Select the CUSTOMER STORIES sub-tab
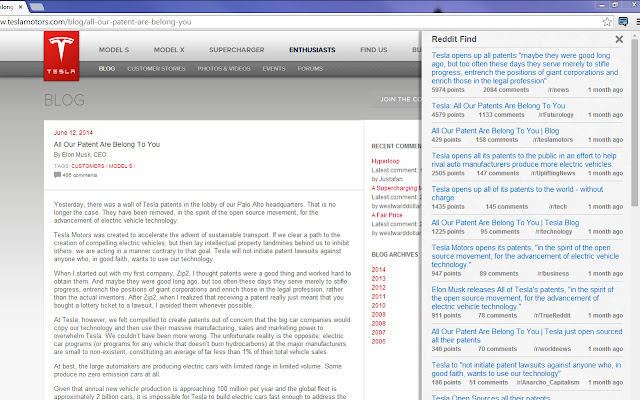This screenshot has width=640, height=400. point(156,69)
